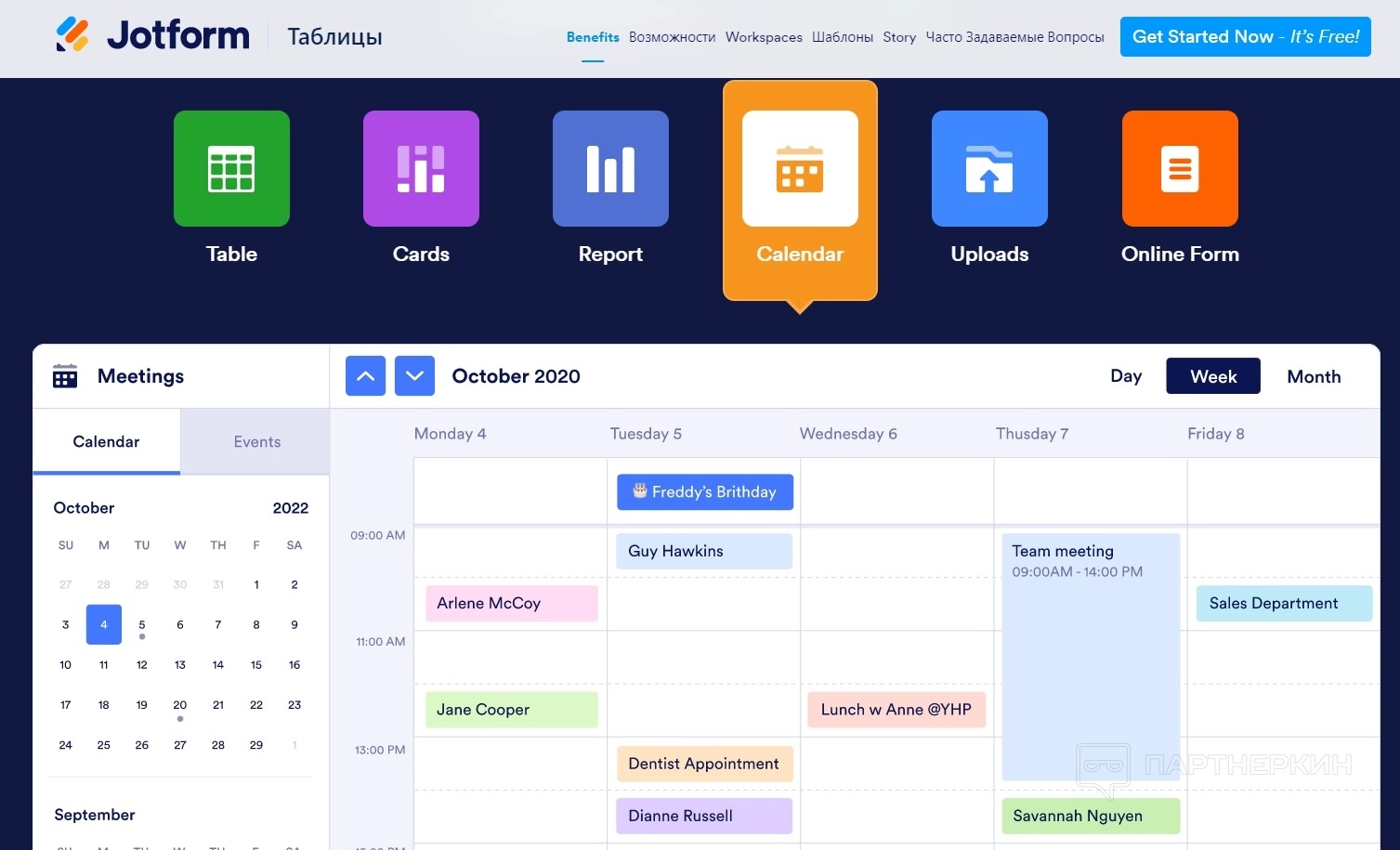The image size is (1400, 850).
Task: Click the Таблицы title link
Action: click(334, 37)
